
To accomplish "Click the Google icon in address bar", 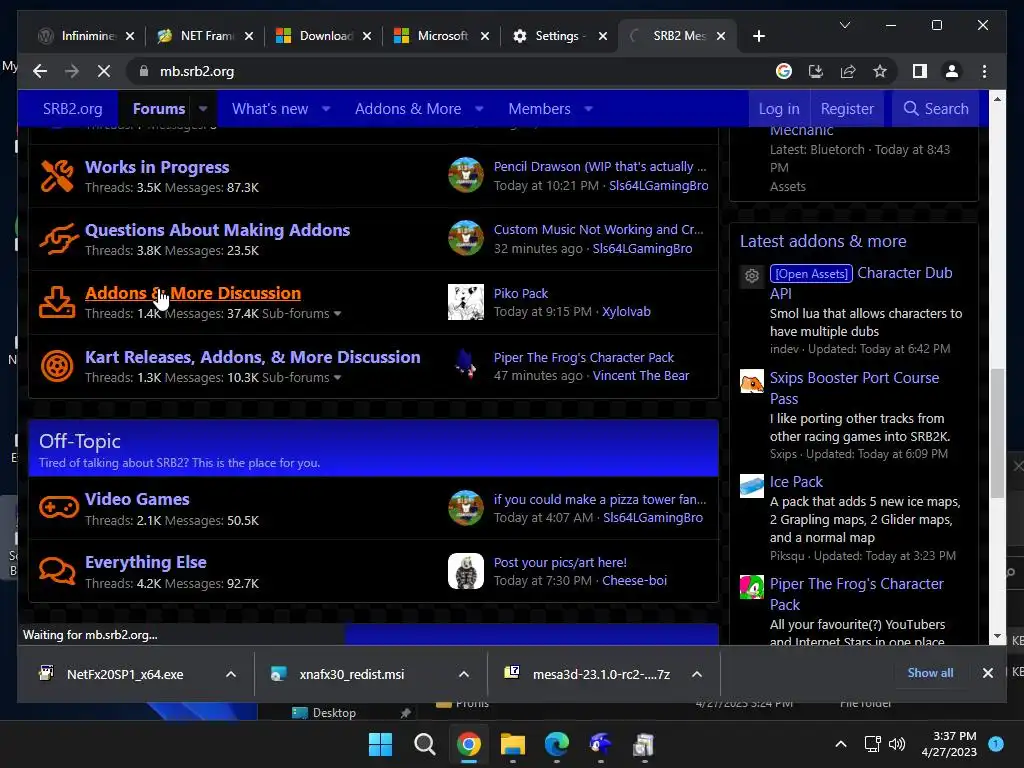I will [784, 71].
